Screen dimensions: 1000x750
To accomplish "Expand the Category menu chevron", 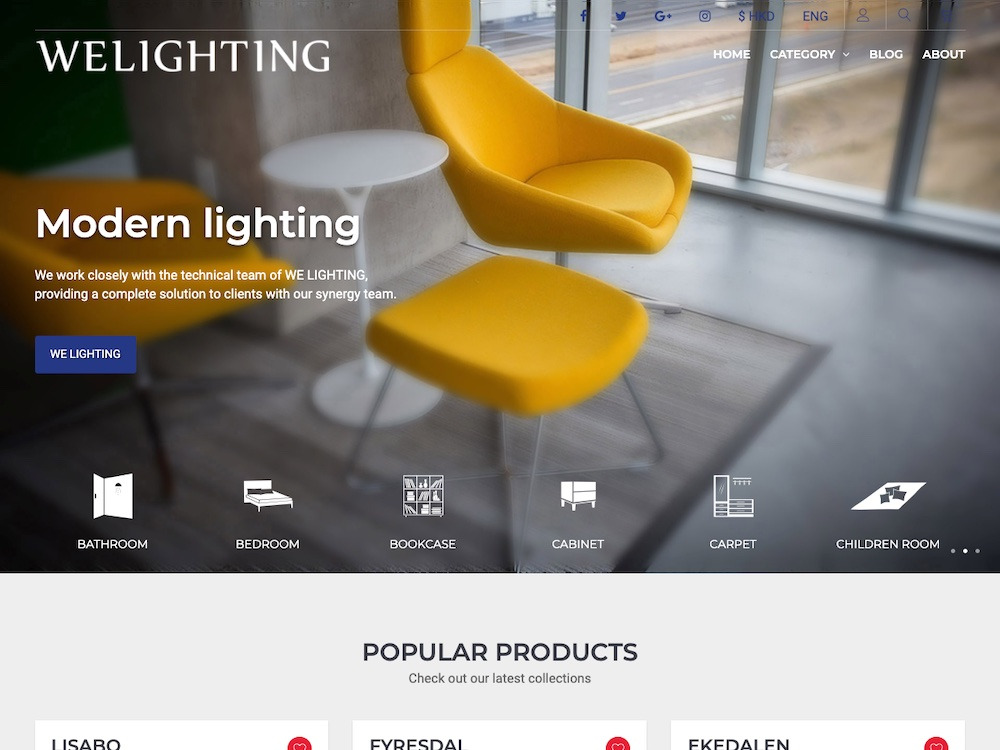I will point(846,55).
